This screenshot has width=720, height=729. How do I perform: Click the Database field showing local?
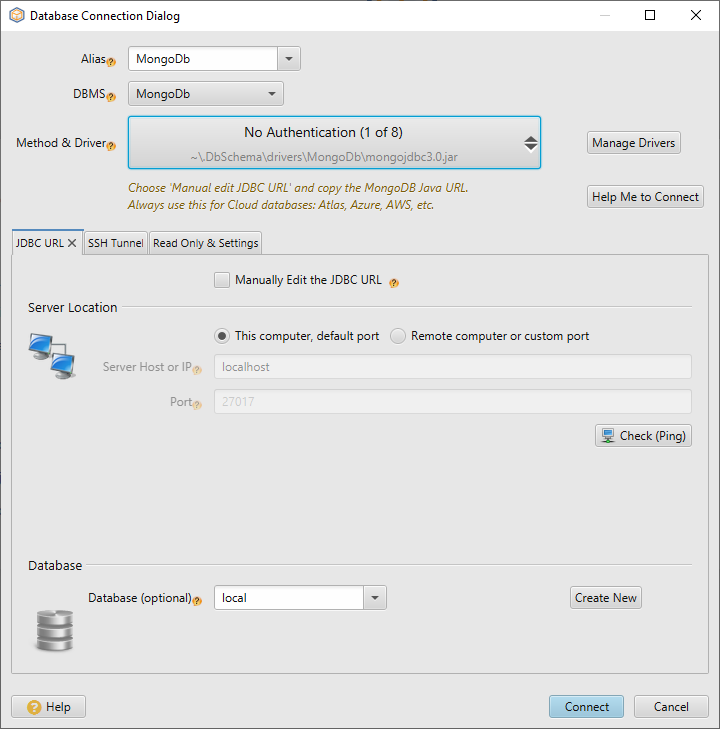click(289, 597)
